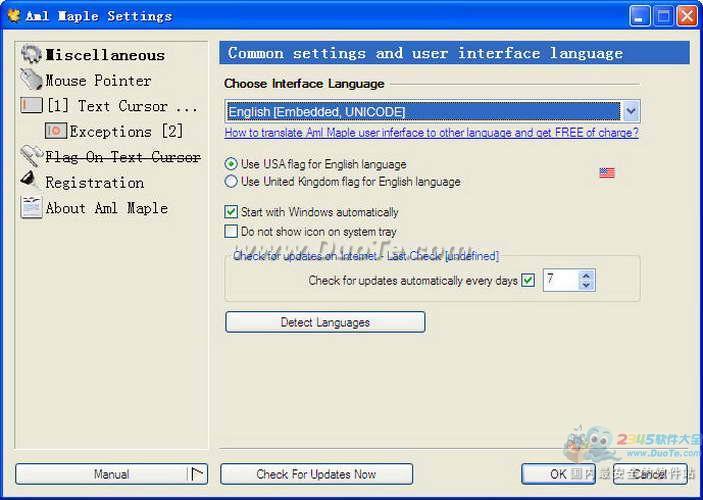Click the Choose Interface Language heading

pyautogui.click(x=304, y=83)
